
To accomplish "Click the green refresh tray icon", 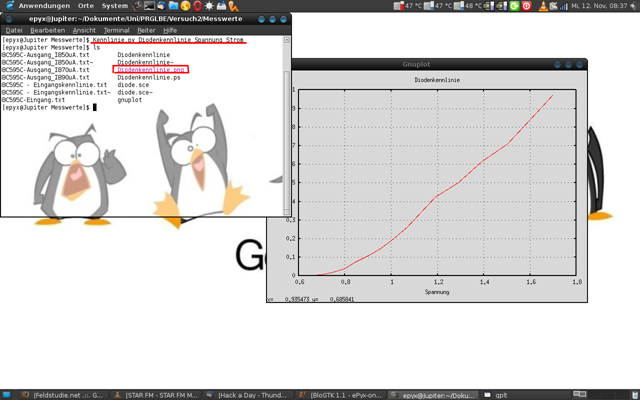I will coord(514,6).
